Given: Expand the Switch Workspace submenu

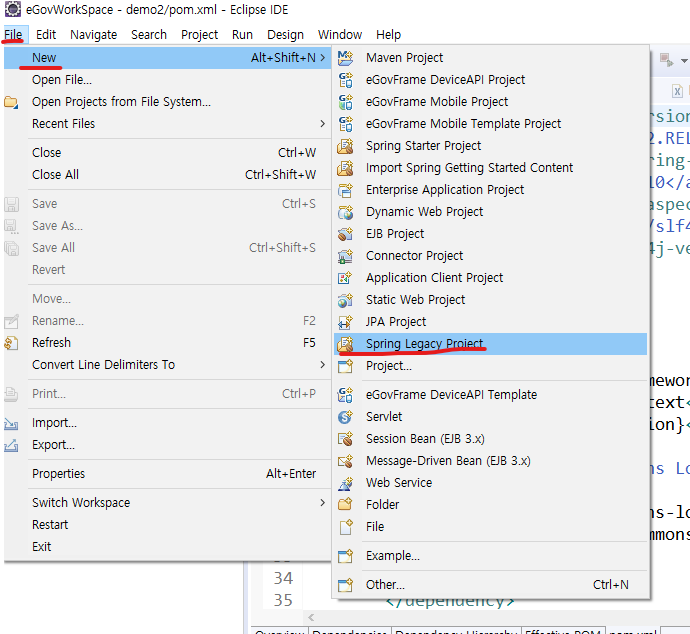Looking at the screenshot, I should coord(323,502).
